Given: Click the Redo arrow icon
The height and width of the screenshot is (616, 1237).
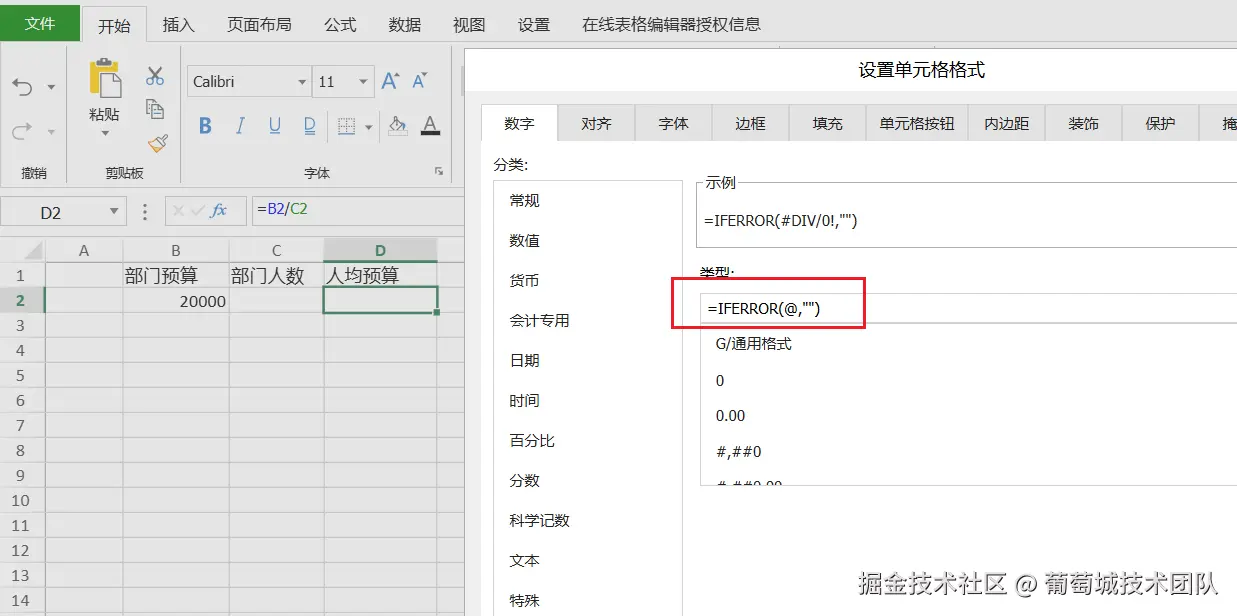Looking at the screenshot, I should [x=22, y=131].
